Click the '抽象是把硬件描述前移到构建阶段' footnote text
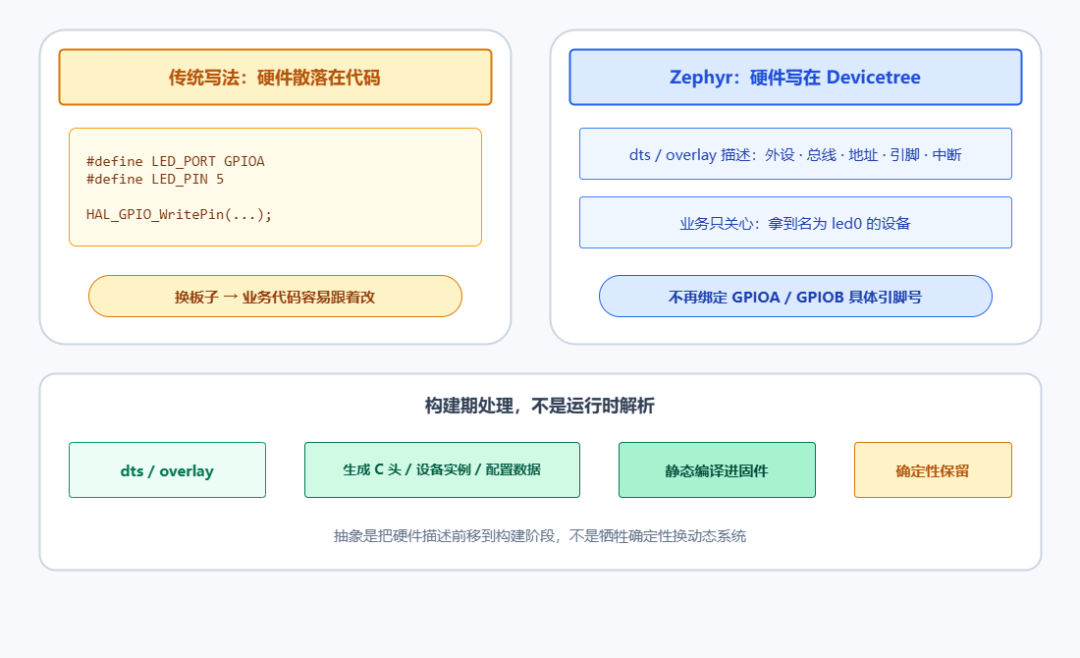The image size is (1080, 658). pyautogui.click(x=445, y=536)
